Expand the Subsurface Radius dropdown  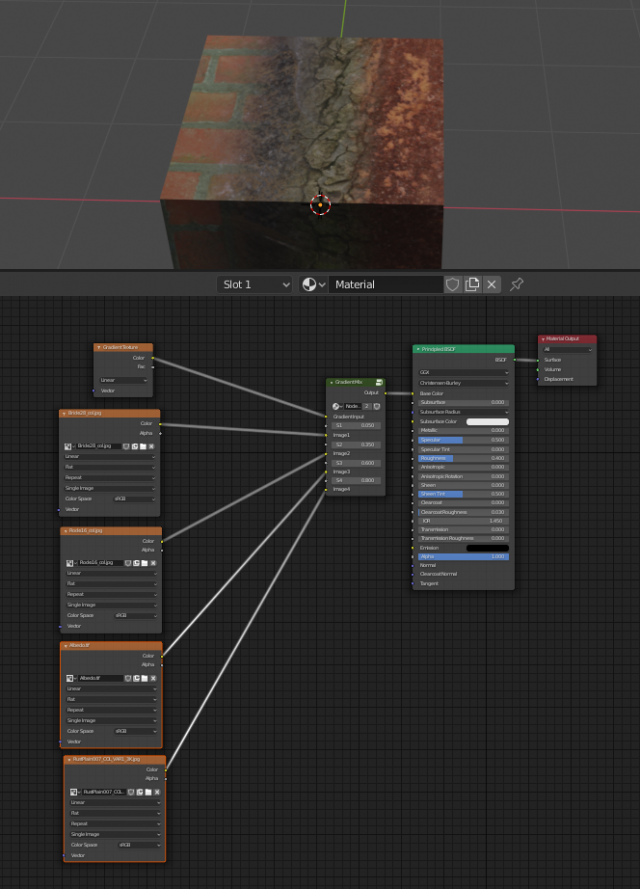[x=463, y=412]
